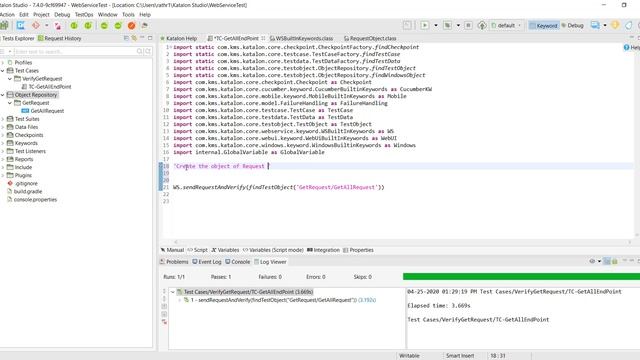Switch to Variables (Script mode) tab
640x360 pixels.
(x=273, y=250)
